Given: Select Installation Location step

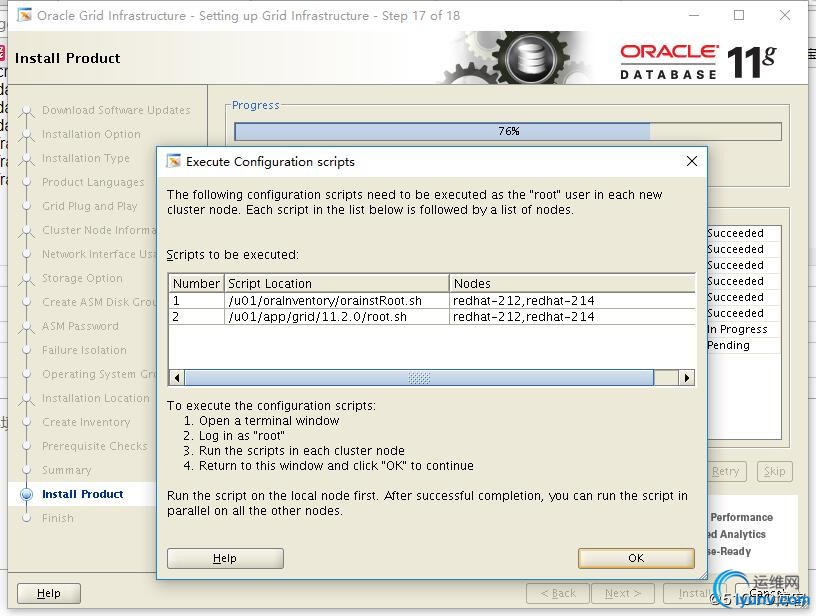Looking at the screenshot, I should [96, 398].
